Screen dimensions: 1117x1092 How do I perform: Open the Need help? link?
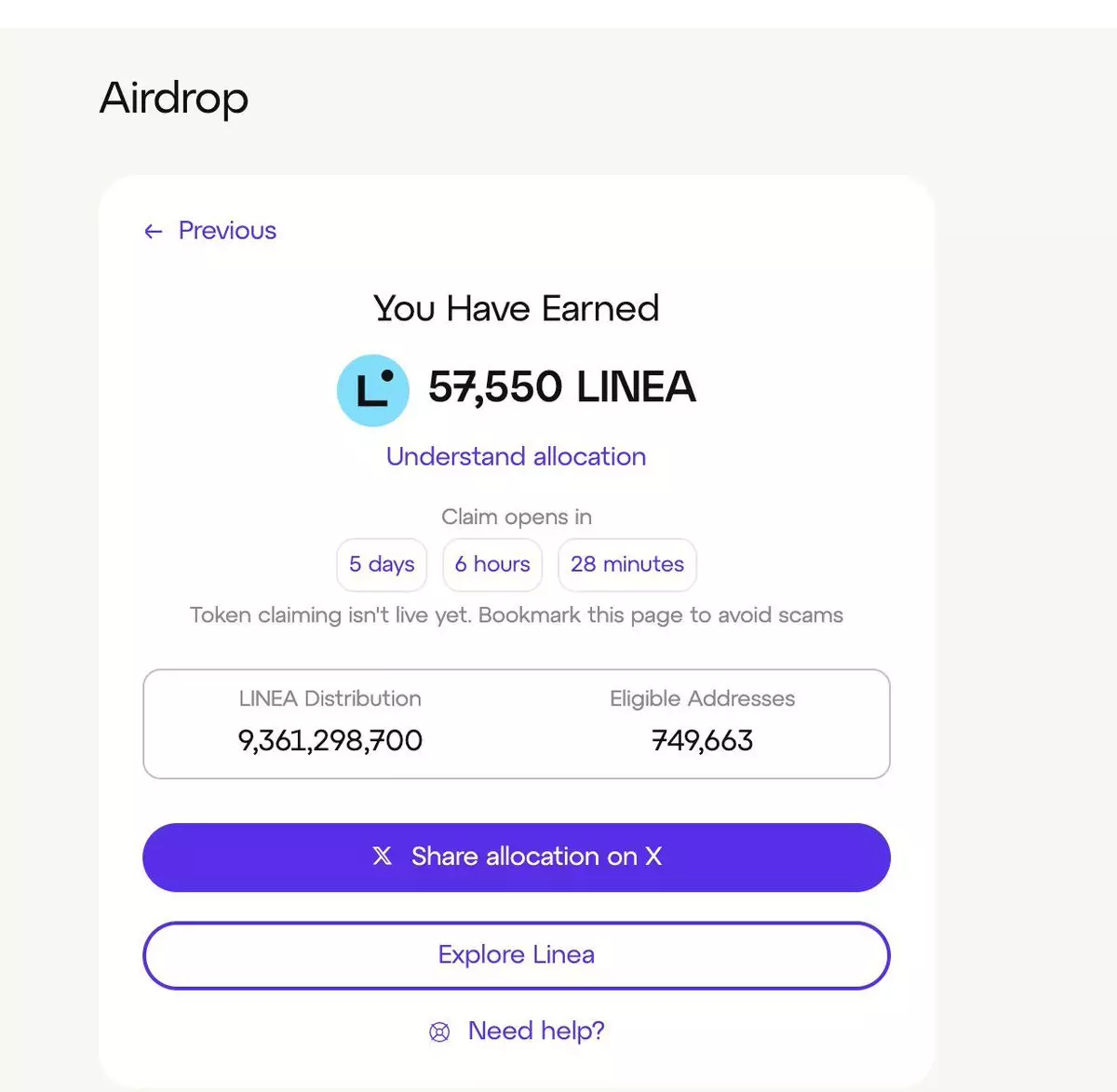pyautogui.click(x=535, y=1031)
